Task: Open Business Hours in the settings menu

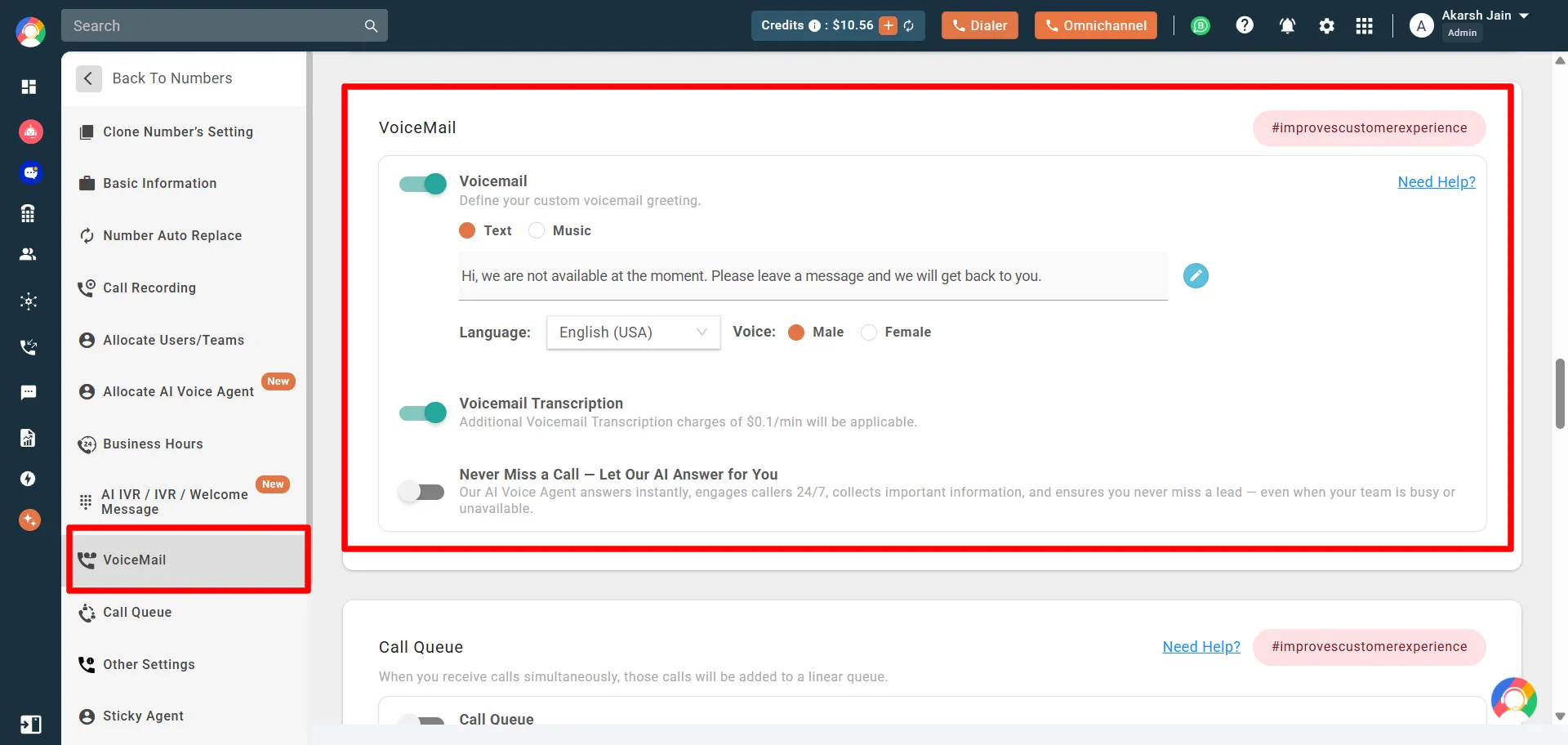Action: coord(153,444)
